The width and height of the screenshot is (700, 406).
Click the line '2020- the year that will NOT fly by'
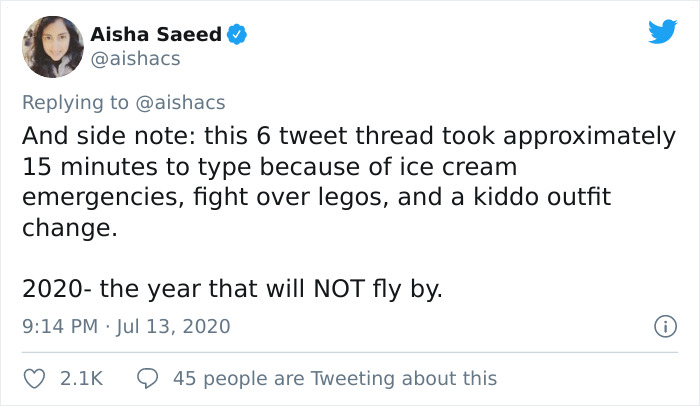231,289
